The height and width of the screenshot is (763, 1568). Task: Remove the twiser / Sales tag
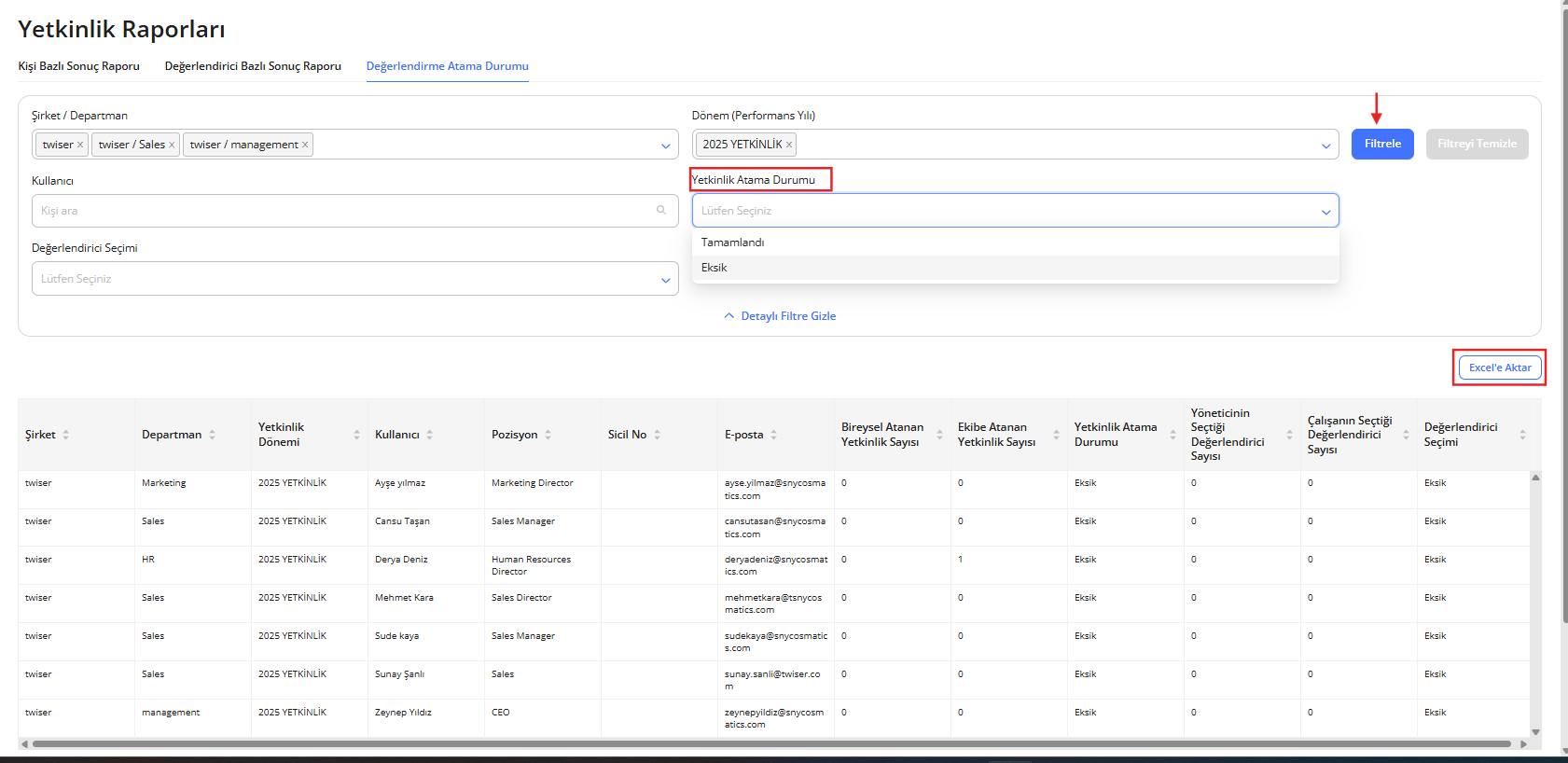[x=172, y=145]
